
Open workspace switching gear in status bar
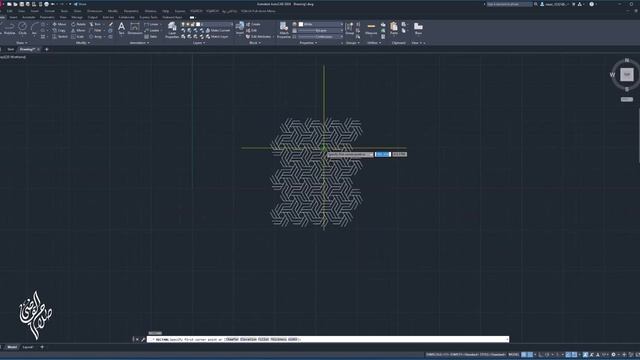(613, 355)
